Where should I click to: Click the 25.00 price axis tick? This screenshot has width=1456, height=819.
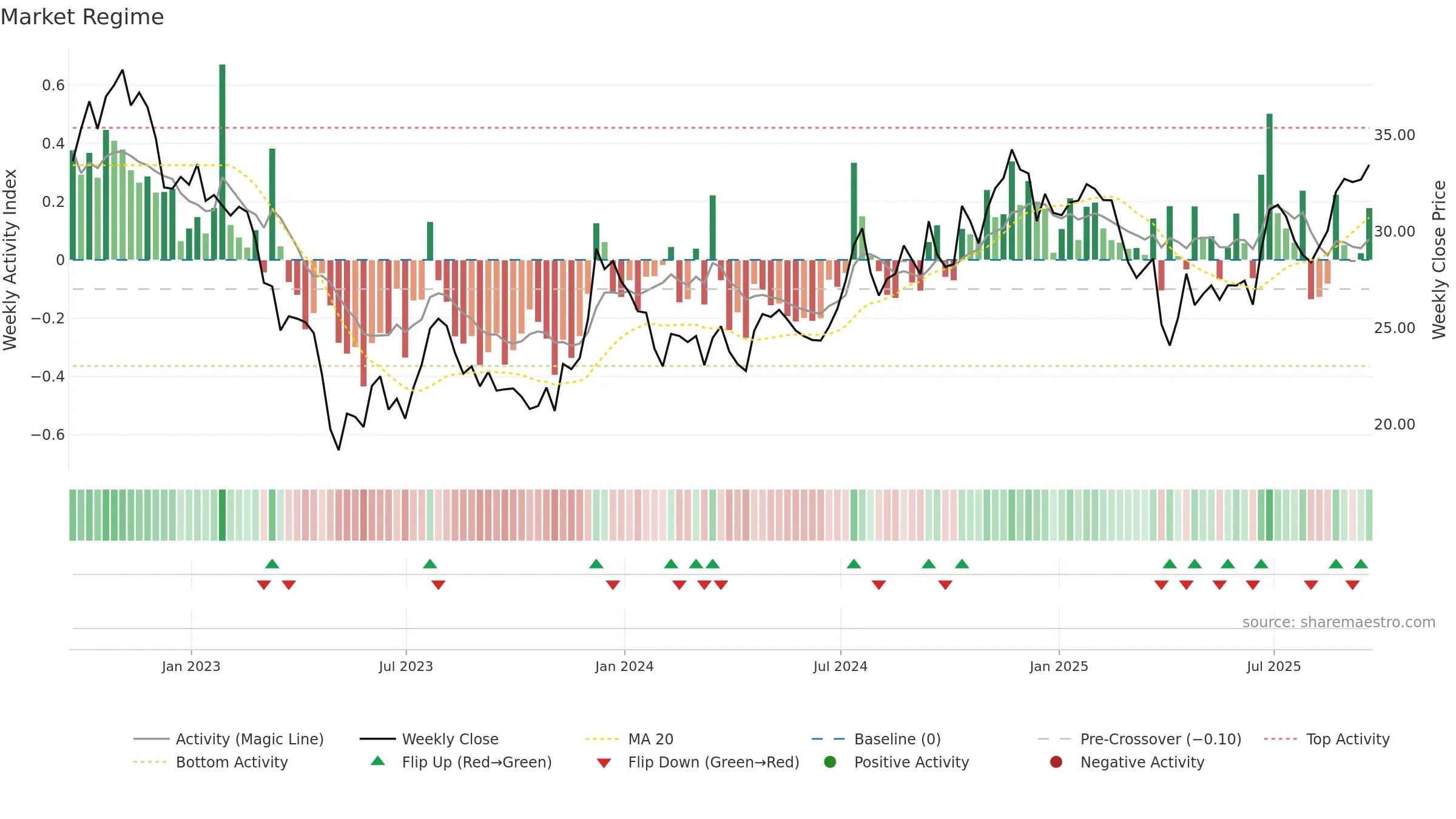click(1395, 328)
